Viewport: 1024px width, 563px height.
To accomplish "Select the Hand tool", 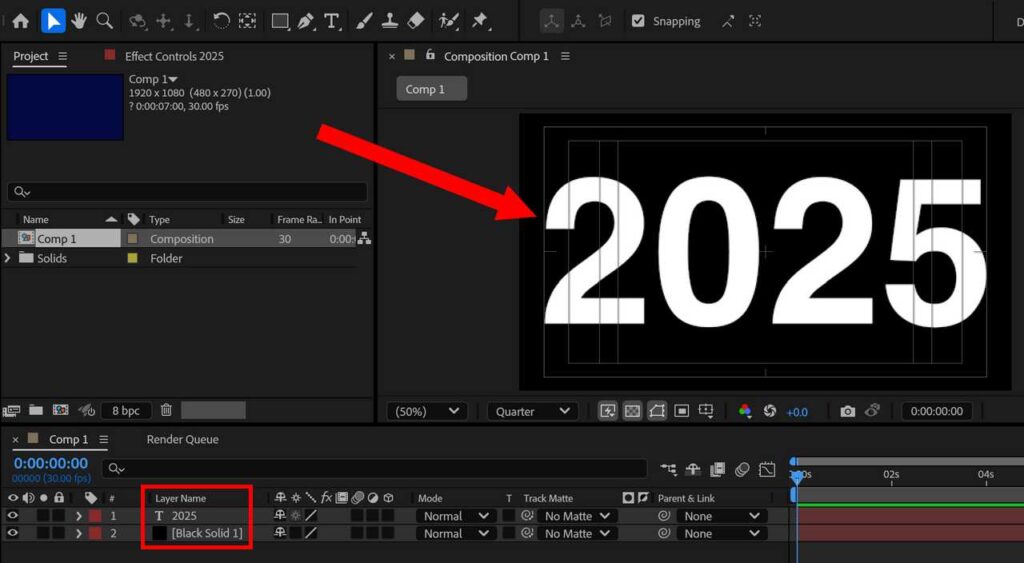I will point(78,21).
